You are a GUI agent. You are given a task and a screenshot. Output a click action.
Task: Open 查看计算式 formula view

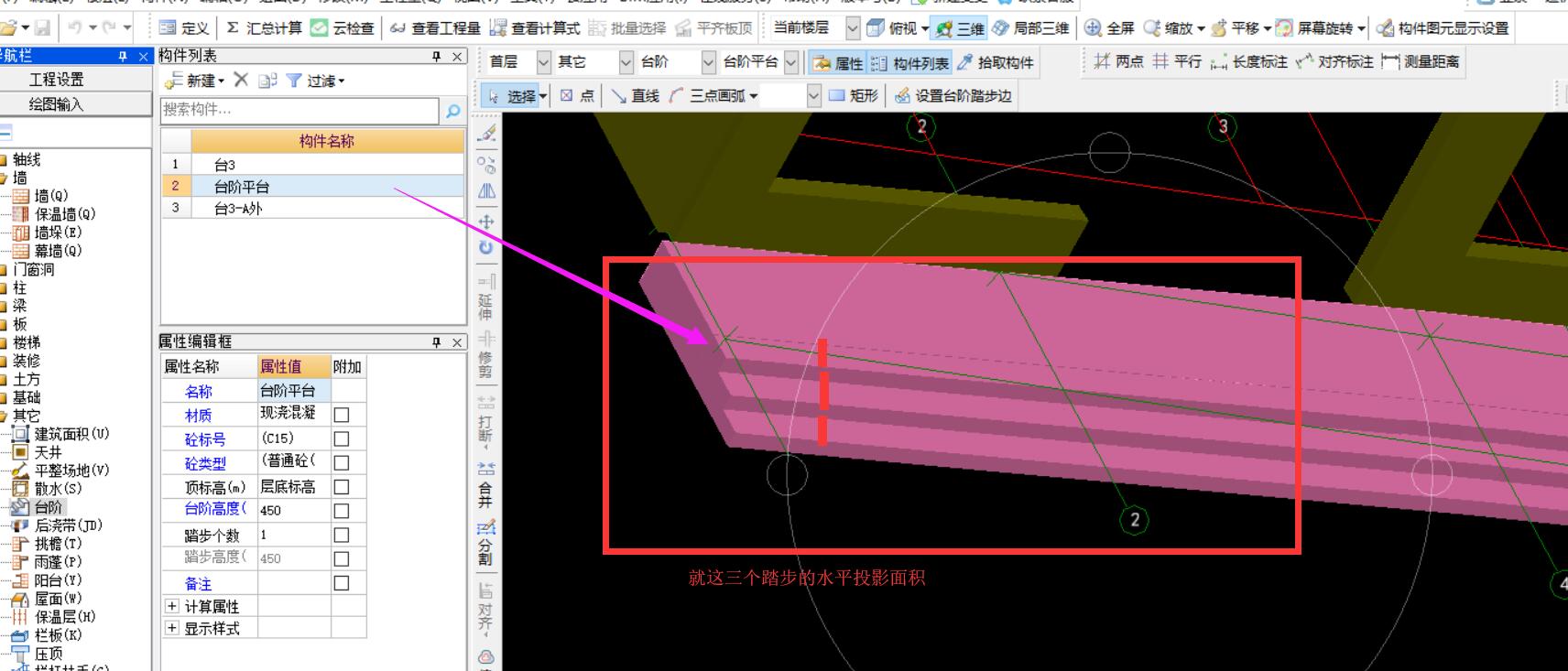(x=534, y=27)
